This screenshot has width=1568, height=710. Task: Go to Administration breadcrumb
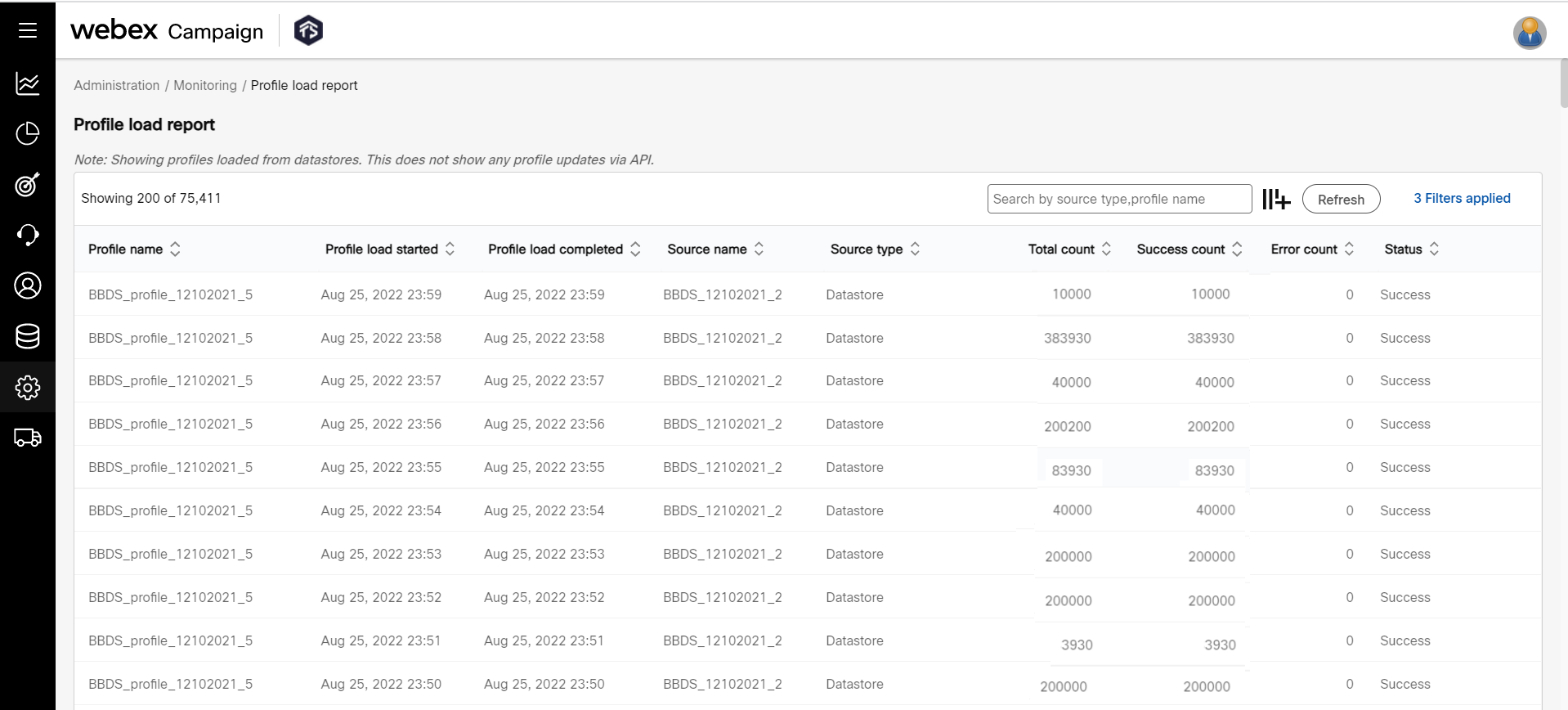pos(117,85)
